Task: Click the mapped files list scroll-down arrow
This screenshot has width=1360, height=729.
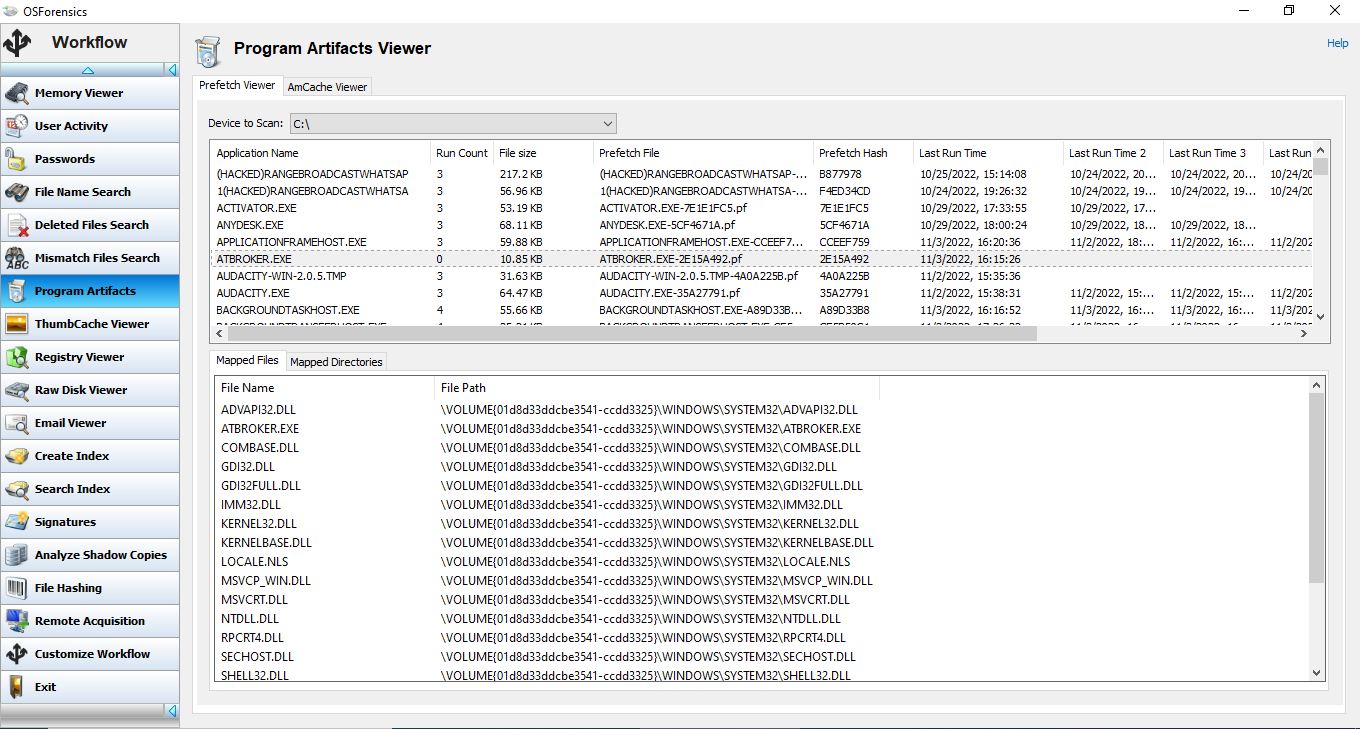Action: [1316, 673]
